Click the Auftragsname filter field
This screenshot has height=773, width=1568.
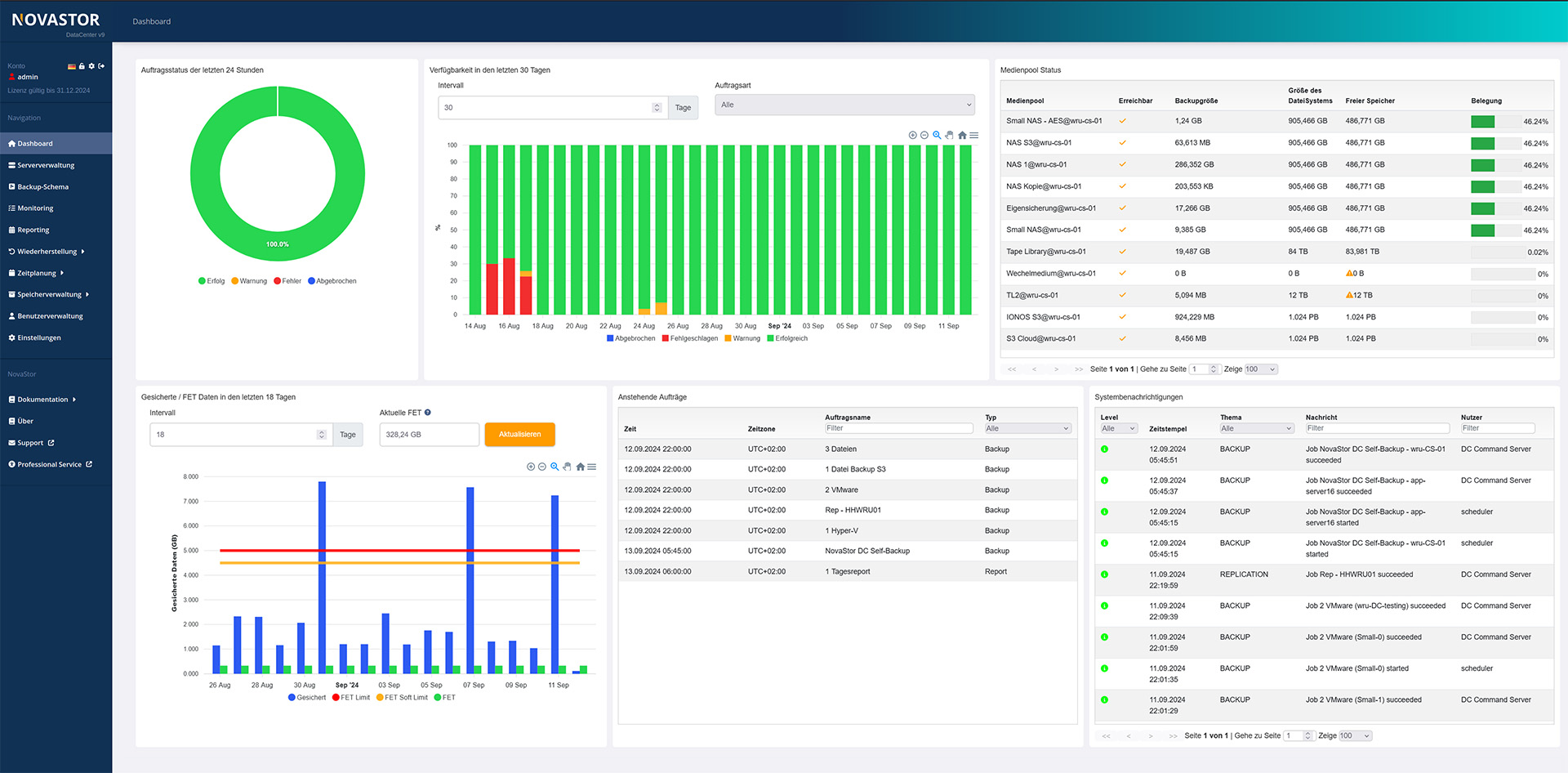[898, 427]
